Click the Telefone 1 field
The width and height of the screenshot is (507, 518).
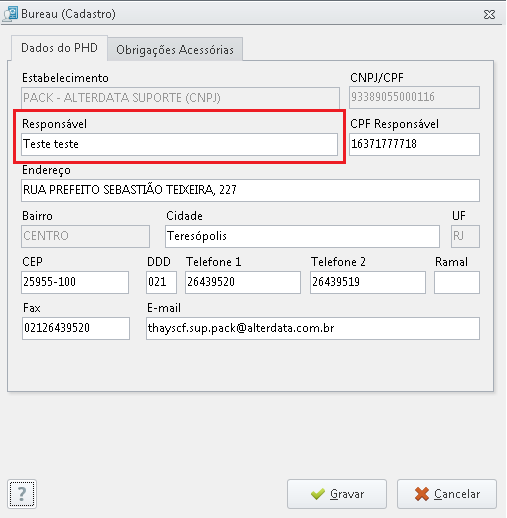243,282
